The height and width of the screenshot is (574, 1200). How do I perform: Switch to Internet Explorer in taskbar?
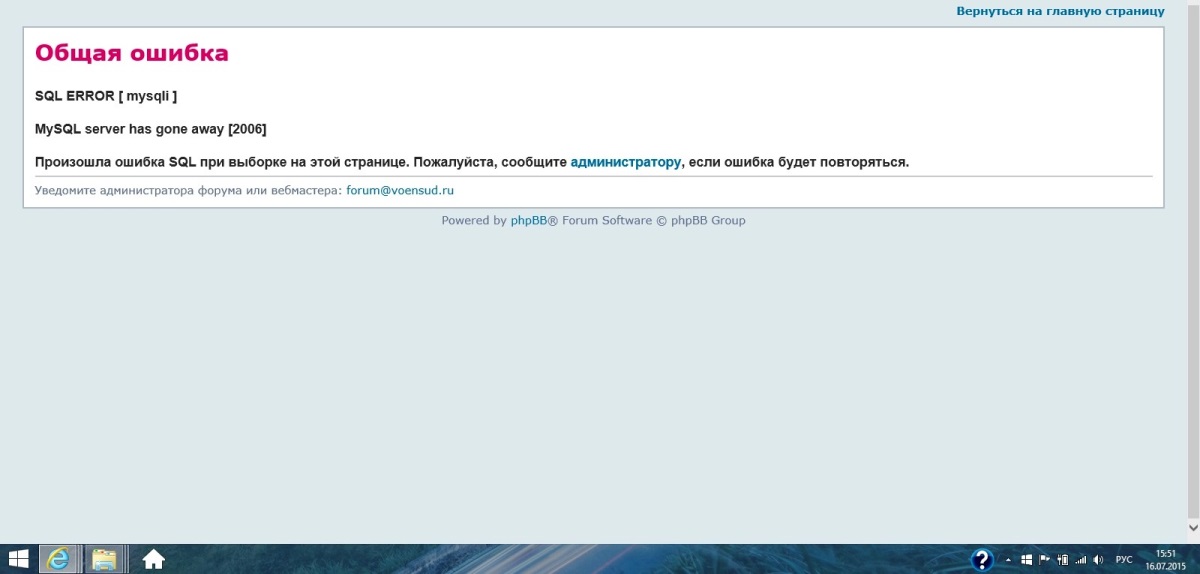[59, 559]
